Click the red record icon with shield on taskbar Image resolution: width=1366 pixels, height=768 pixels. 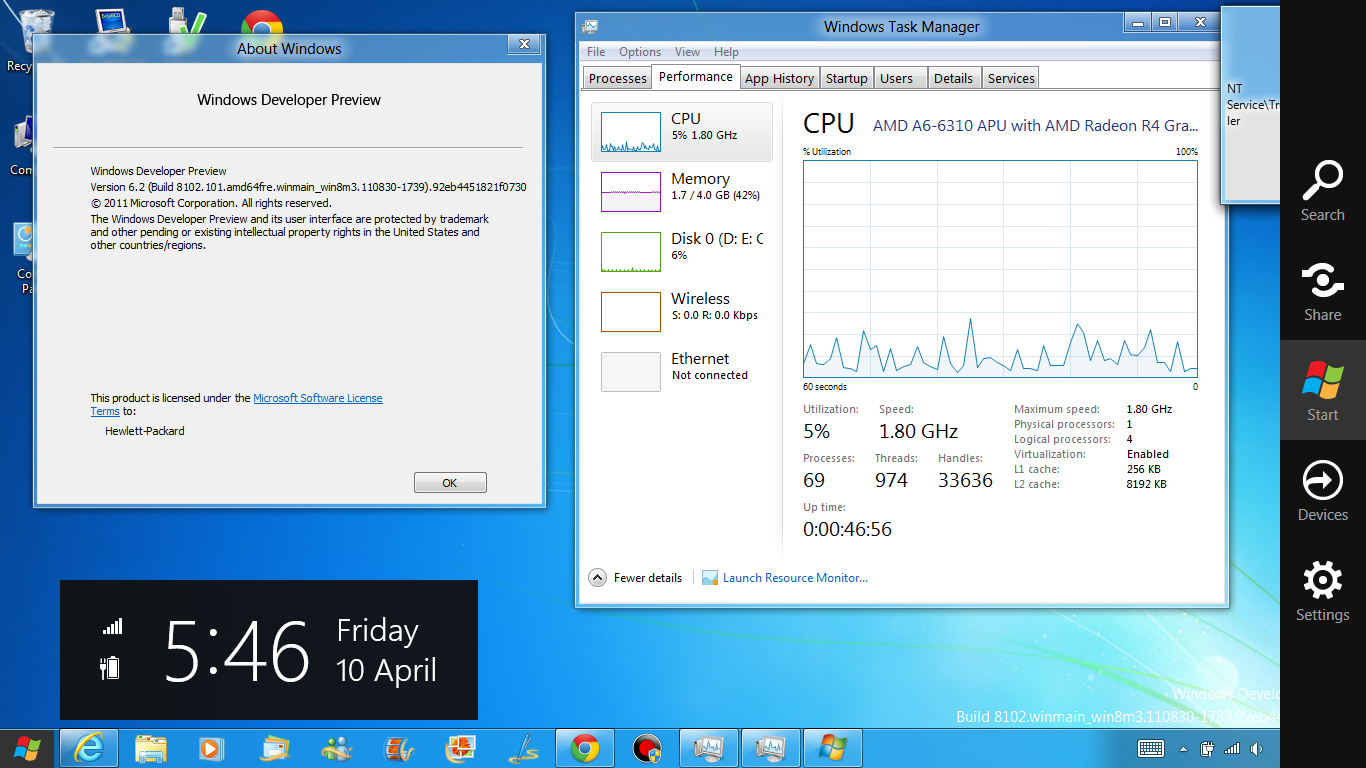click(x=647, y=748)
